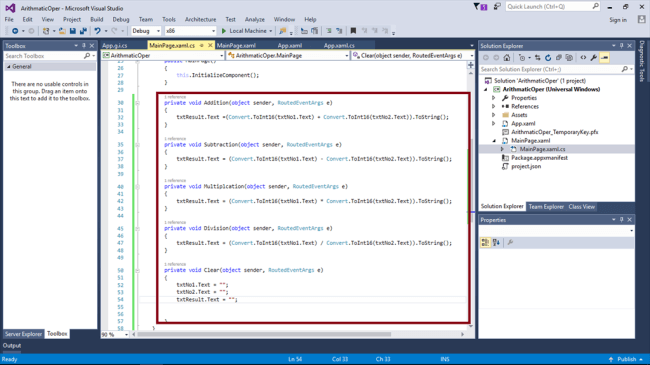Toggle auto-hide pin on Toolbox panel
The width and height of the screenshot is (650, 365).
click(x=84, y=46)
